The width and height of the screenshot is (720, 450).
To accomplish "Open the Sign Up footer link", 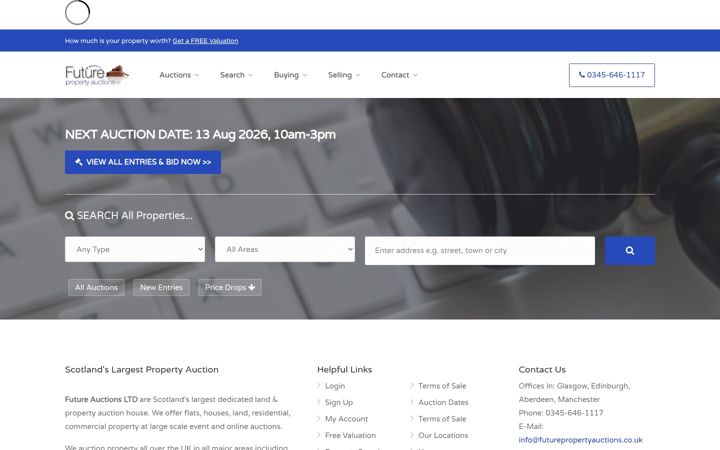I will 339,403.
